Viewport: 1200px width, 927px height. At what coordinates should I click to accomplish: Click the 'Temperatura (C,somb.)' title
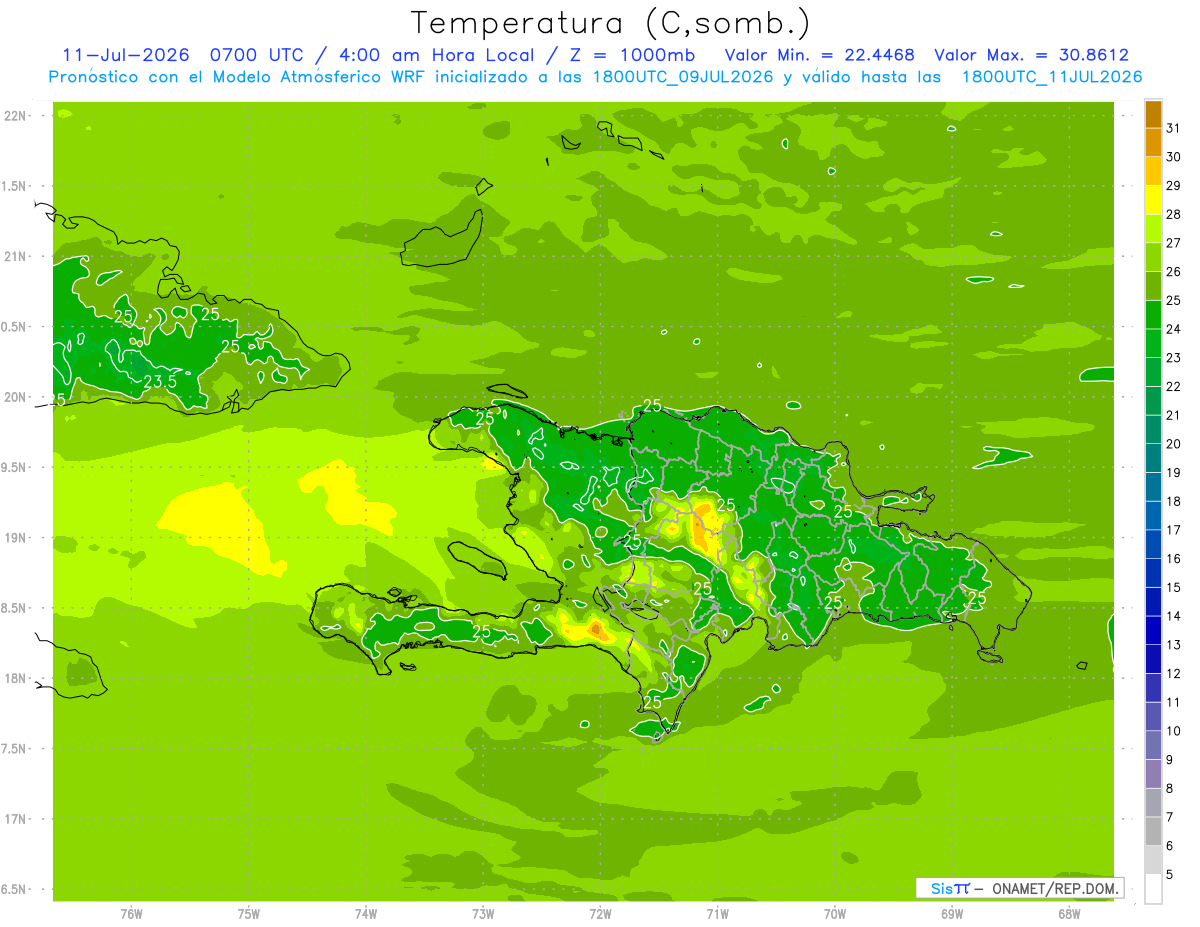611,22
